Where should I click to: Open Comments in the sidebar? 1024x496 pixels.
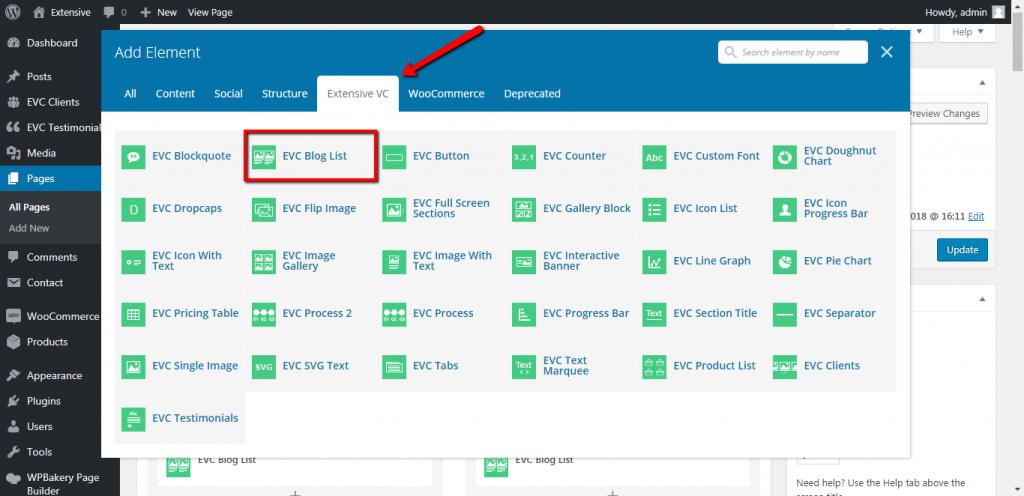click(x=50, y=257)
